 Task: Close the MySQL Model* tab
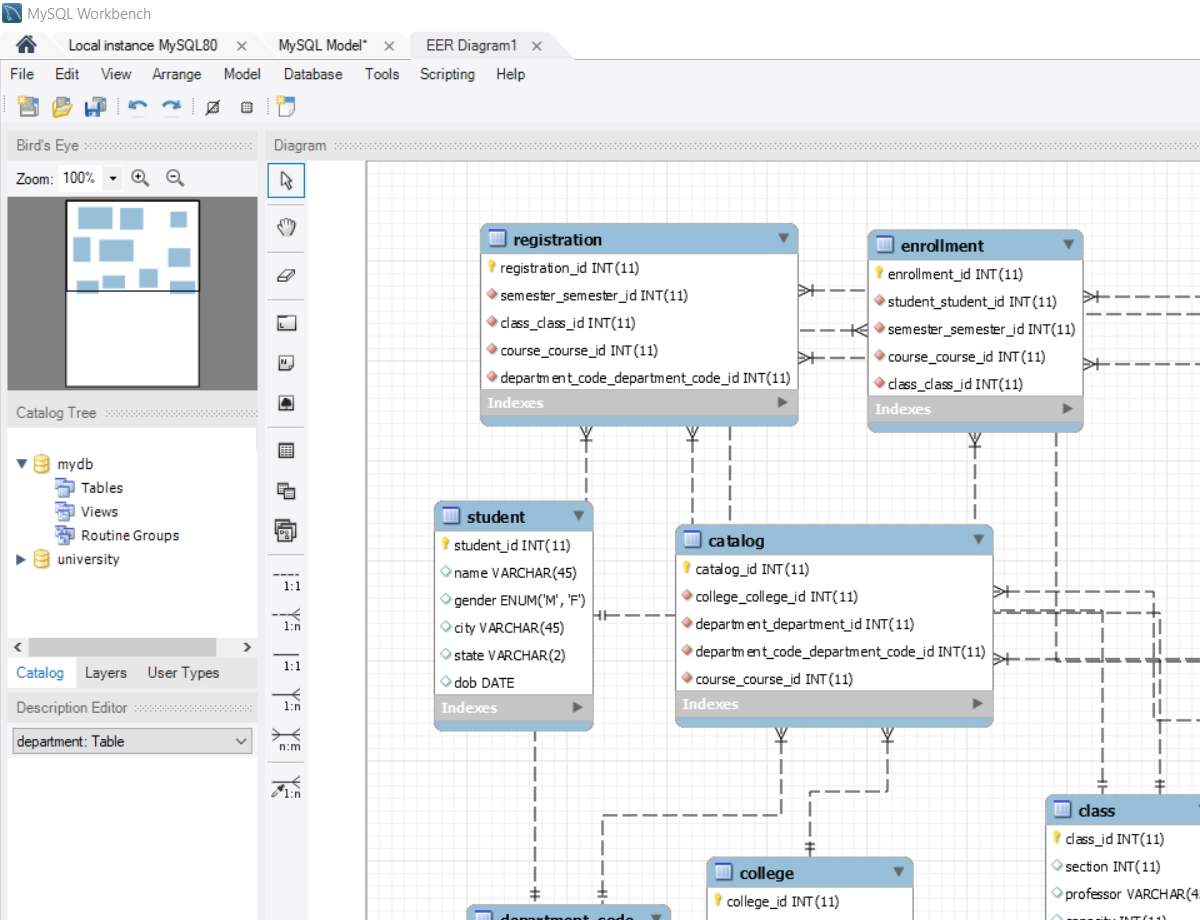click(389, 46)
